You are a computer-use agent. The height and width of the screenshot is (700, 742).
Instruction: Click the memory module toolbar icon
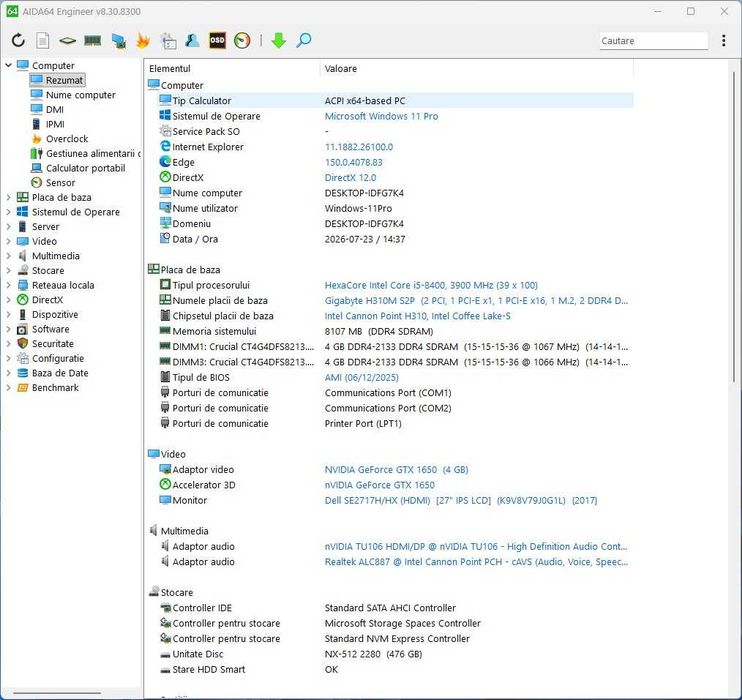tap(92, 41)
